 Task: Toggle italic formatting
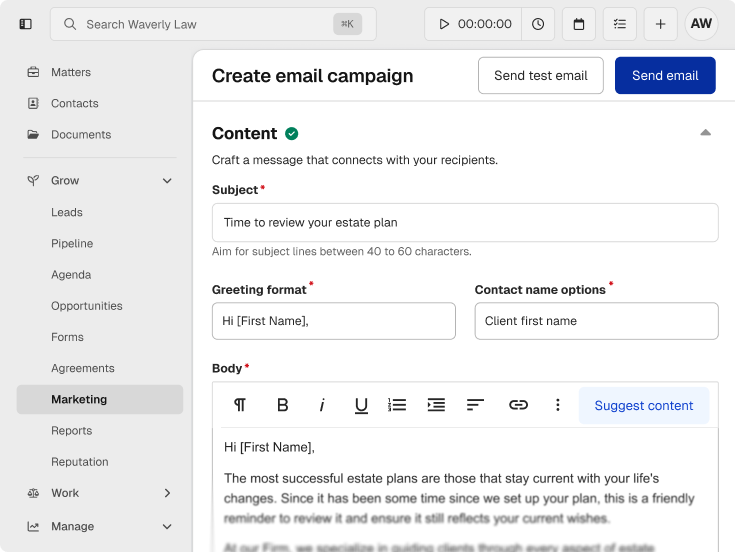322,405
